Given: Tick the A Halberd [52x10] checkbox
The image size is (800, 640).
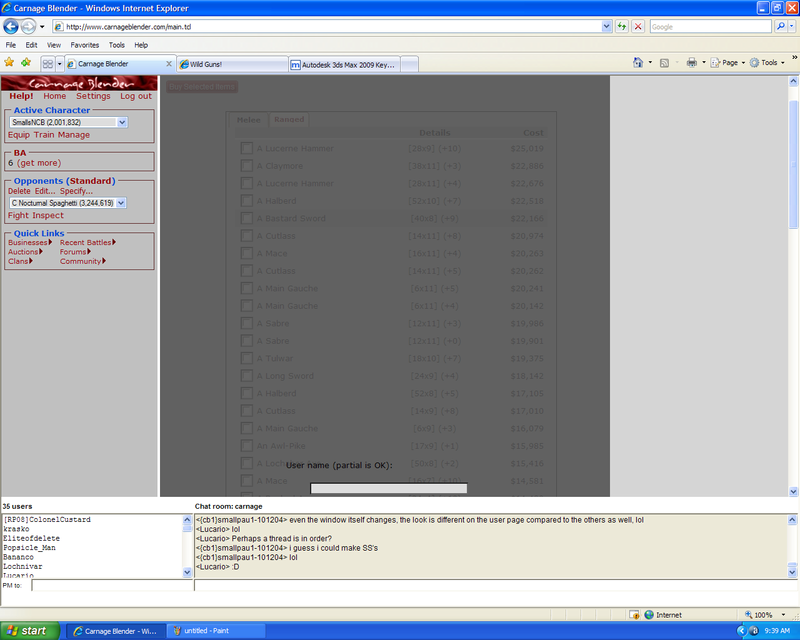Looking at the screenshot, I should 246,201.
